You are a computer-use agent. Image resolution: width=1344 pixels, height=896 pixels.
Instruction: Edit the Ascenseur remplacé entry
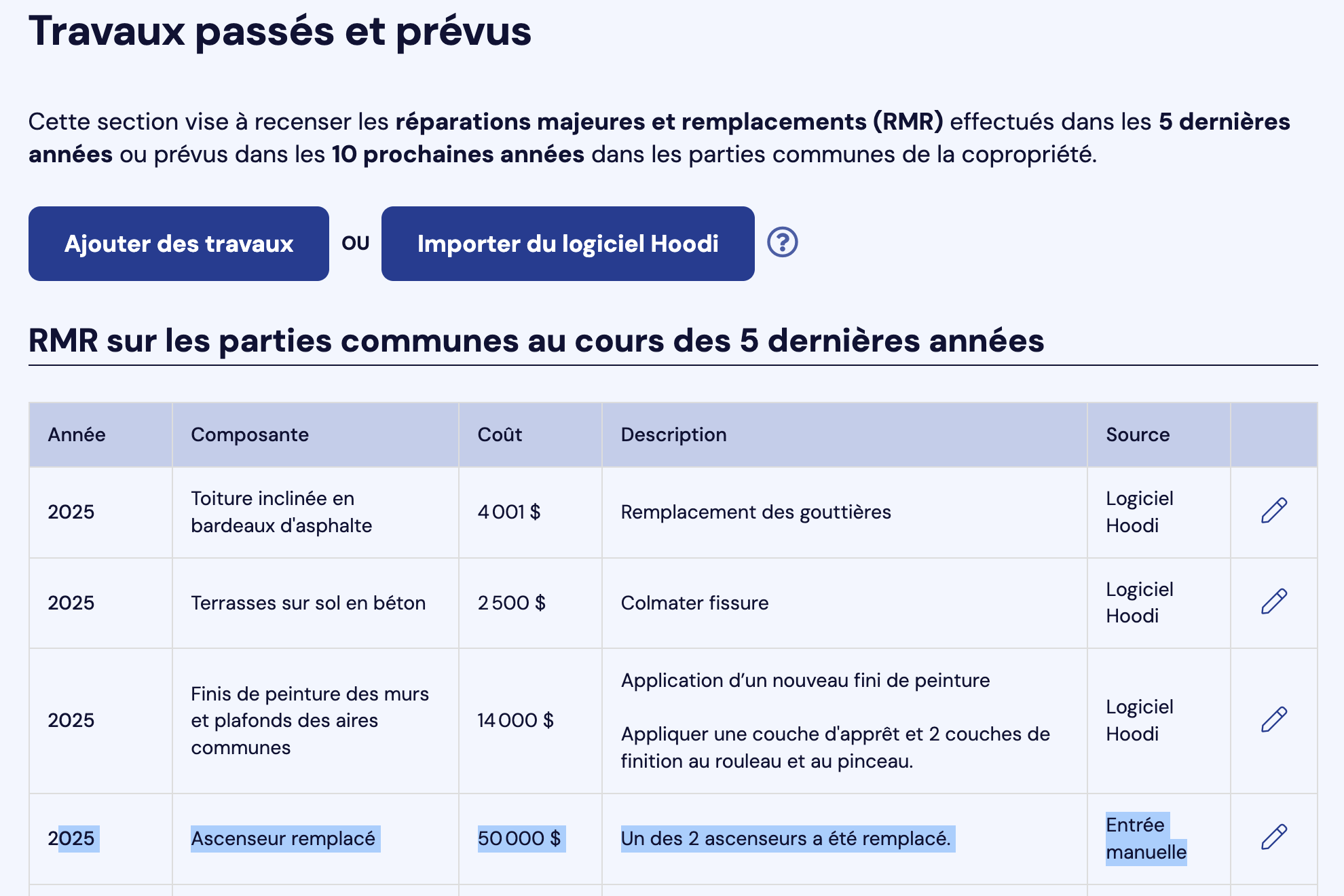point(1273,838)
